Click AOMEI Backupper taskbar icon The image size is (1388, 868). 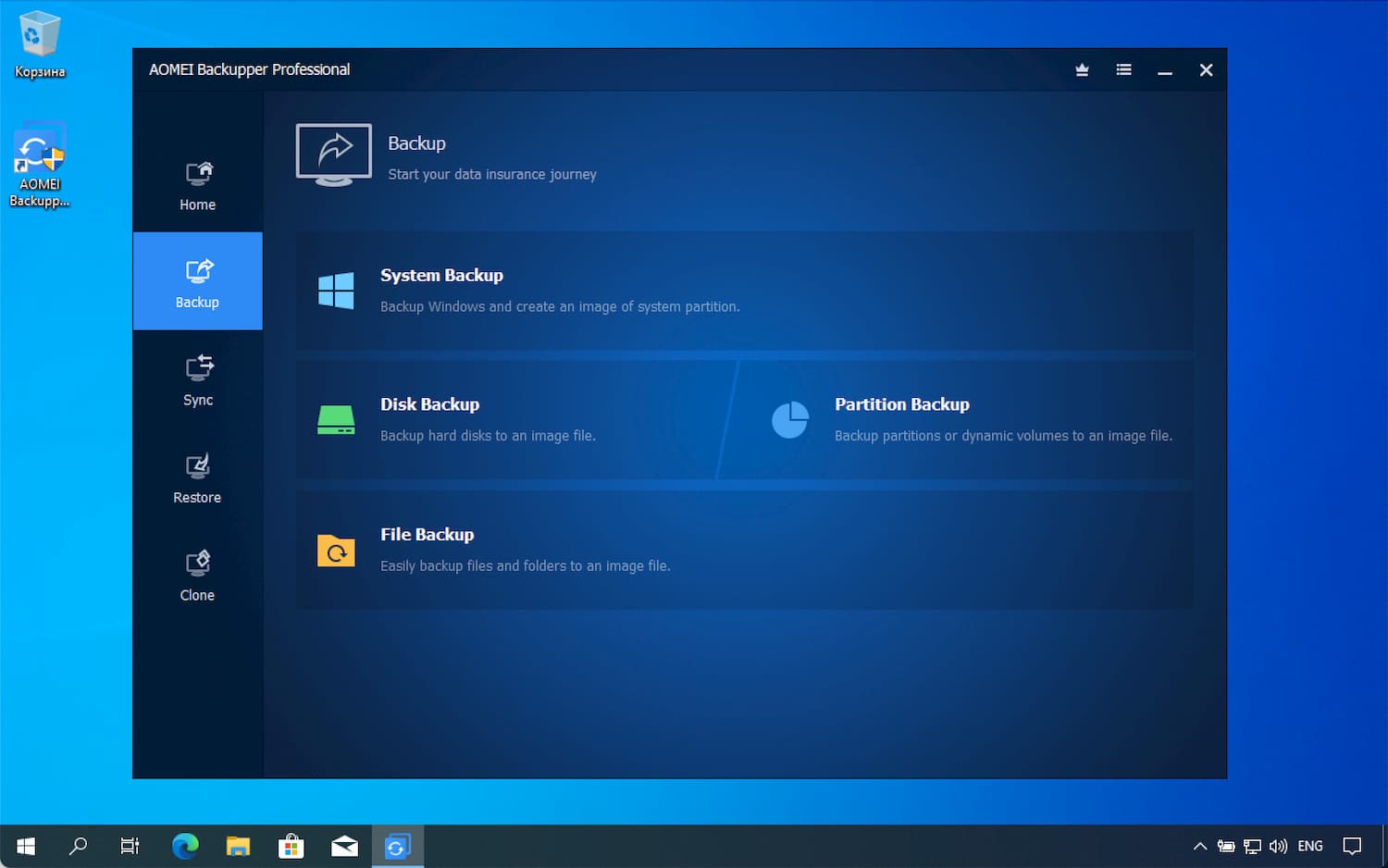(398, 846)
